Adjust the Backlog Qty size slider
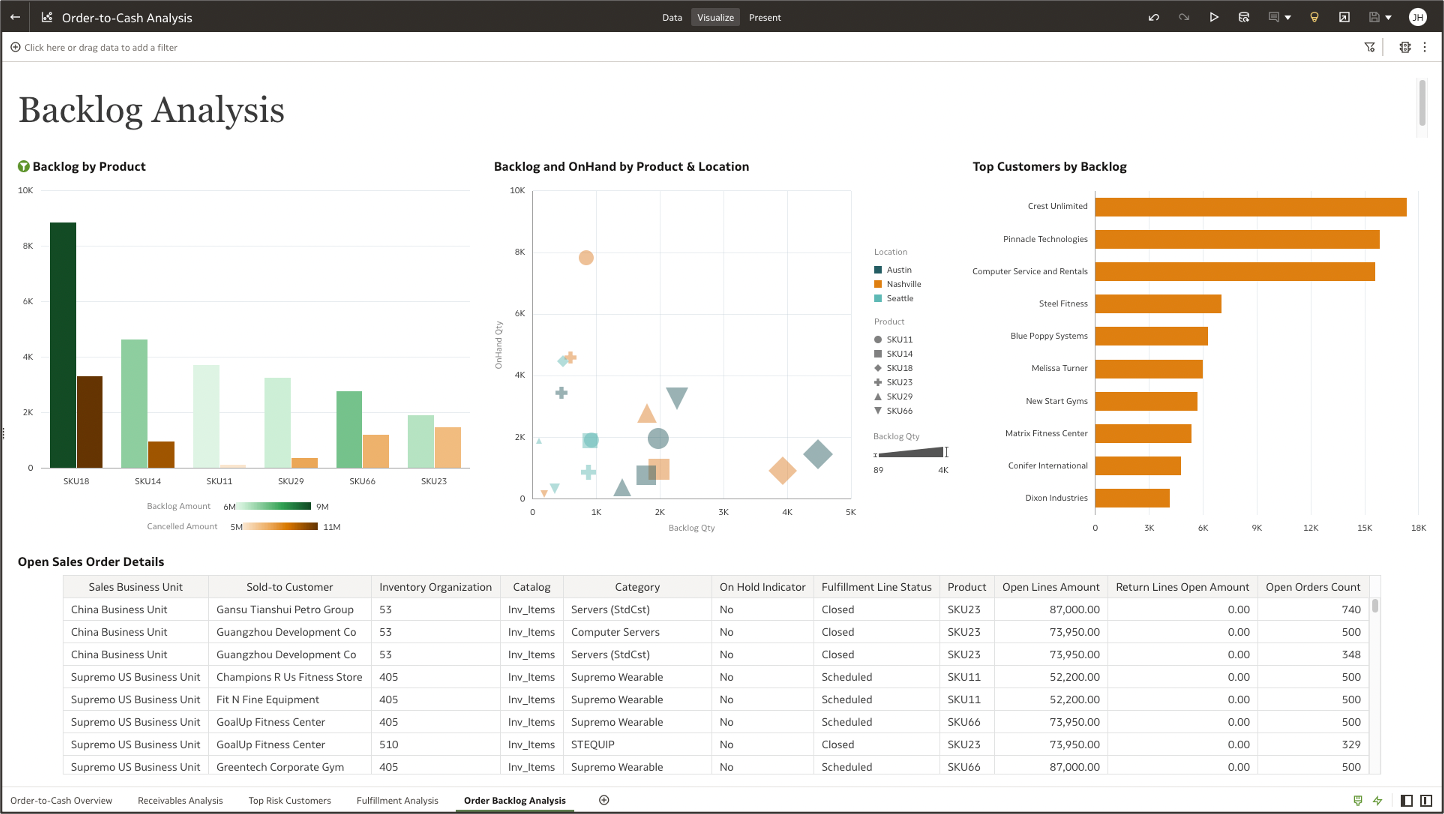1444x814 pixels. (x=912, y=452)
